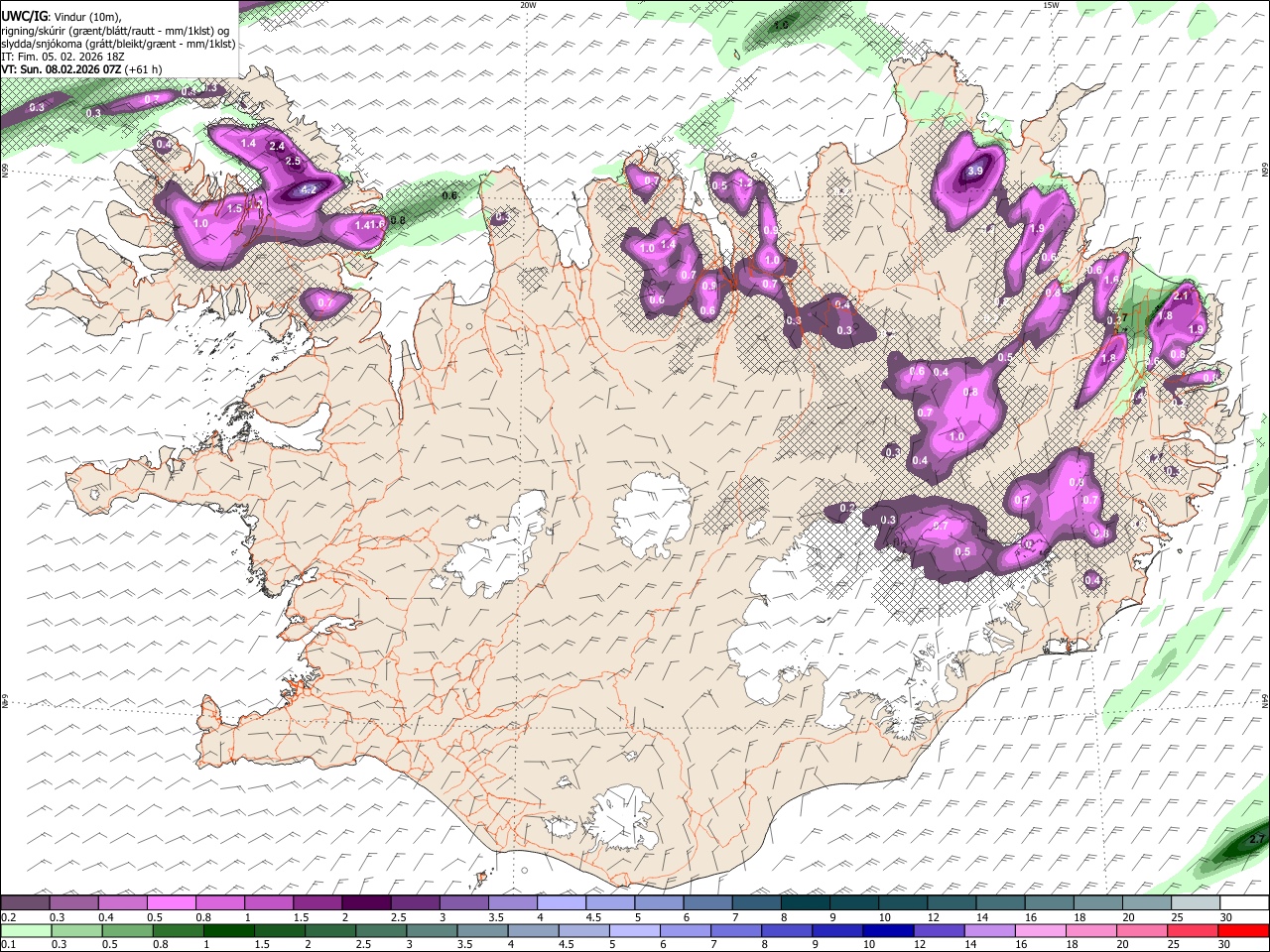Click the '20W' longitude label
The image size is (1270, 952).
[x=528, y=5]
